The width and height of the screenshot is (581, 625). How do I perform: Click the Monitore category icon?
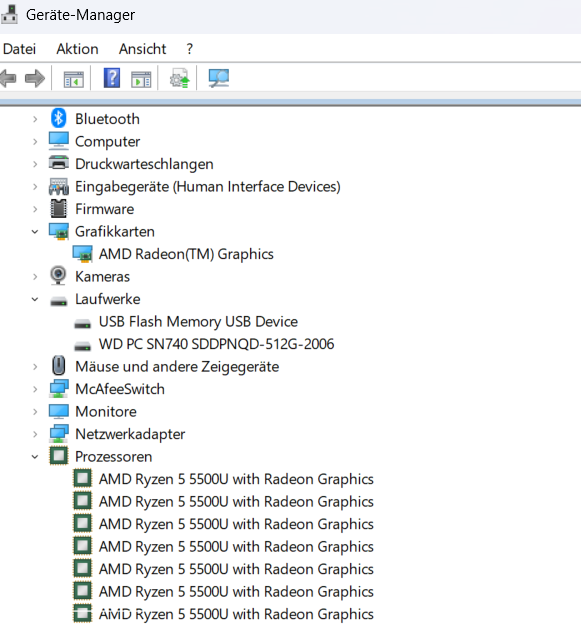pyautogui.click(x=59, y=411)
